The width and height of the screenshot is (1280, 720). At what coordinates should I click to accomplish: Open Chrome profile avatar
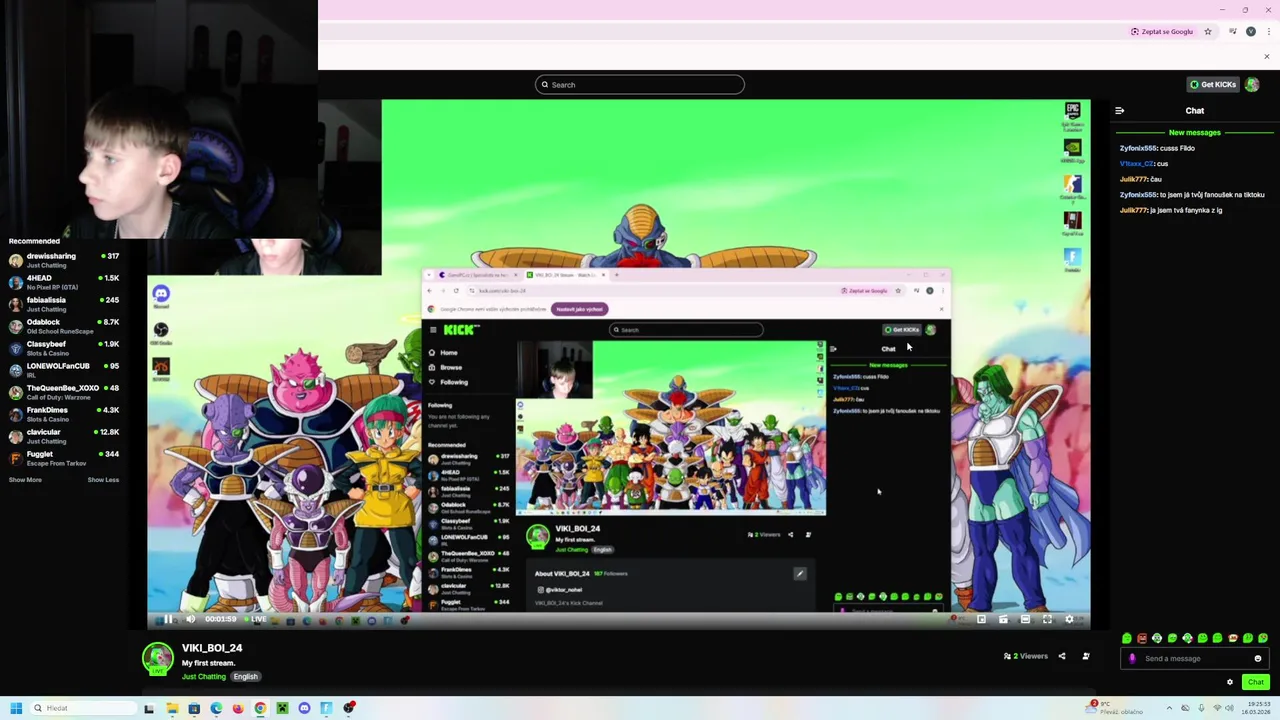coord(1251,32)
